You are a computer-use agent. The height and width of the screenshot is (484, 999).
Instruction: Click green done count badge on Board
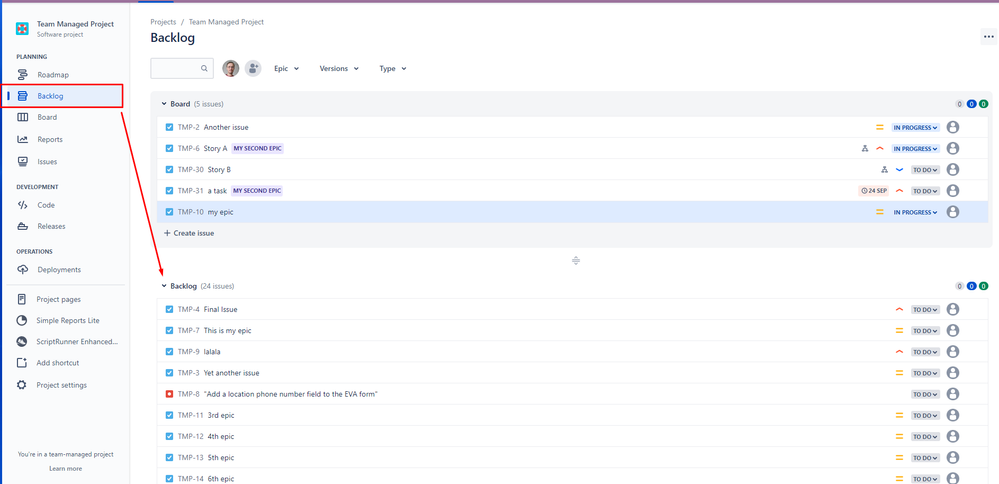(x=984, y=104)
